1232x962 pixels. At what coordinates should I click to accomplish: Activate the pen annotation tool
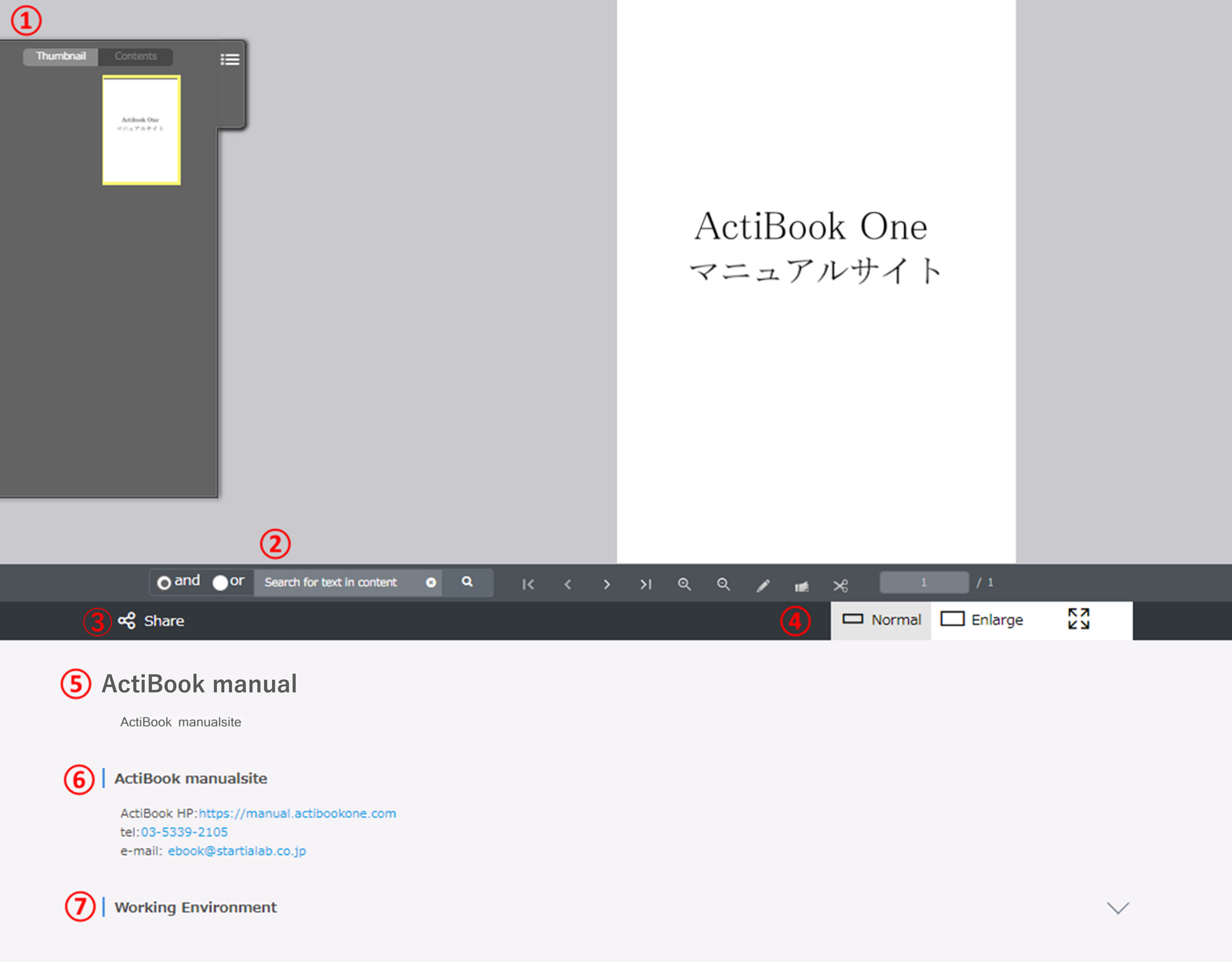point(763,586)
